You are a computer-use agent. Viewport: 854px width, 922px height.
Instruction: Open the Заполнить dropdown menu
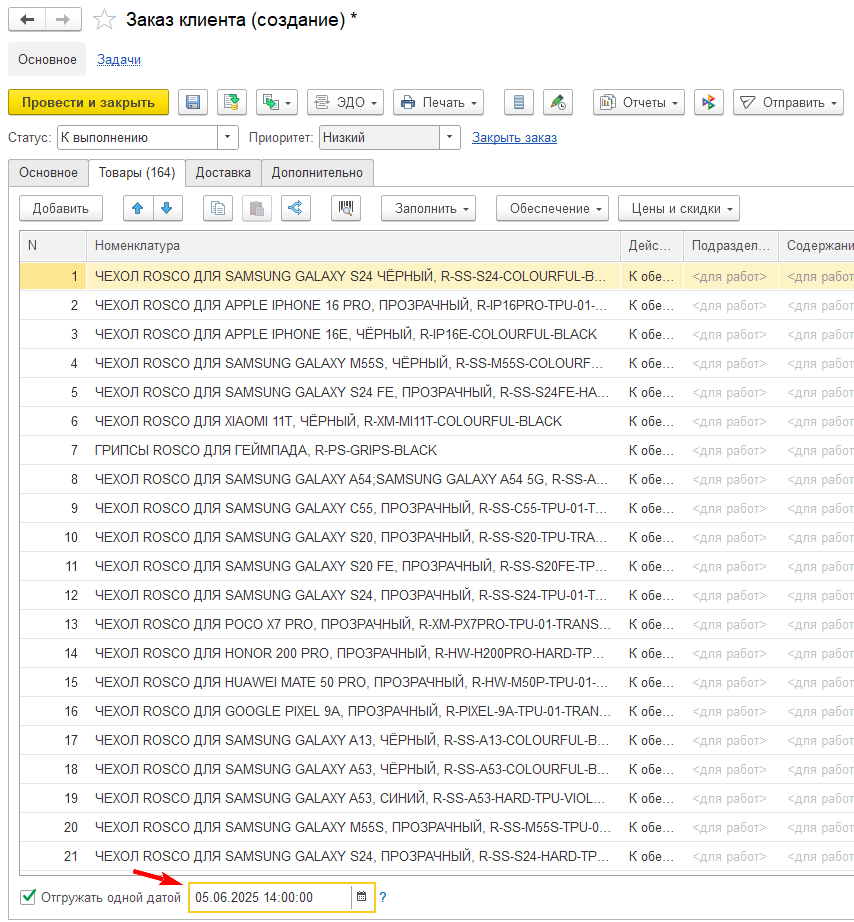[428, 208]
